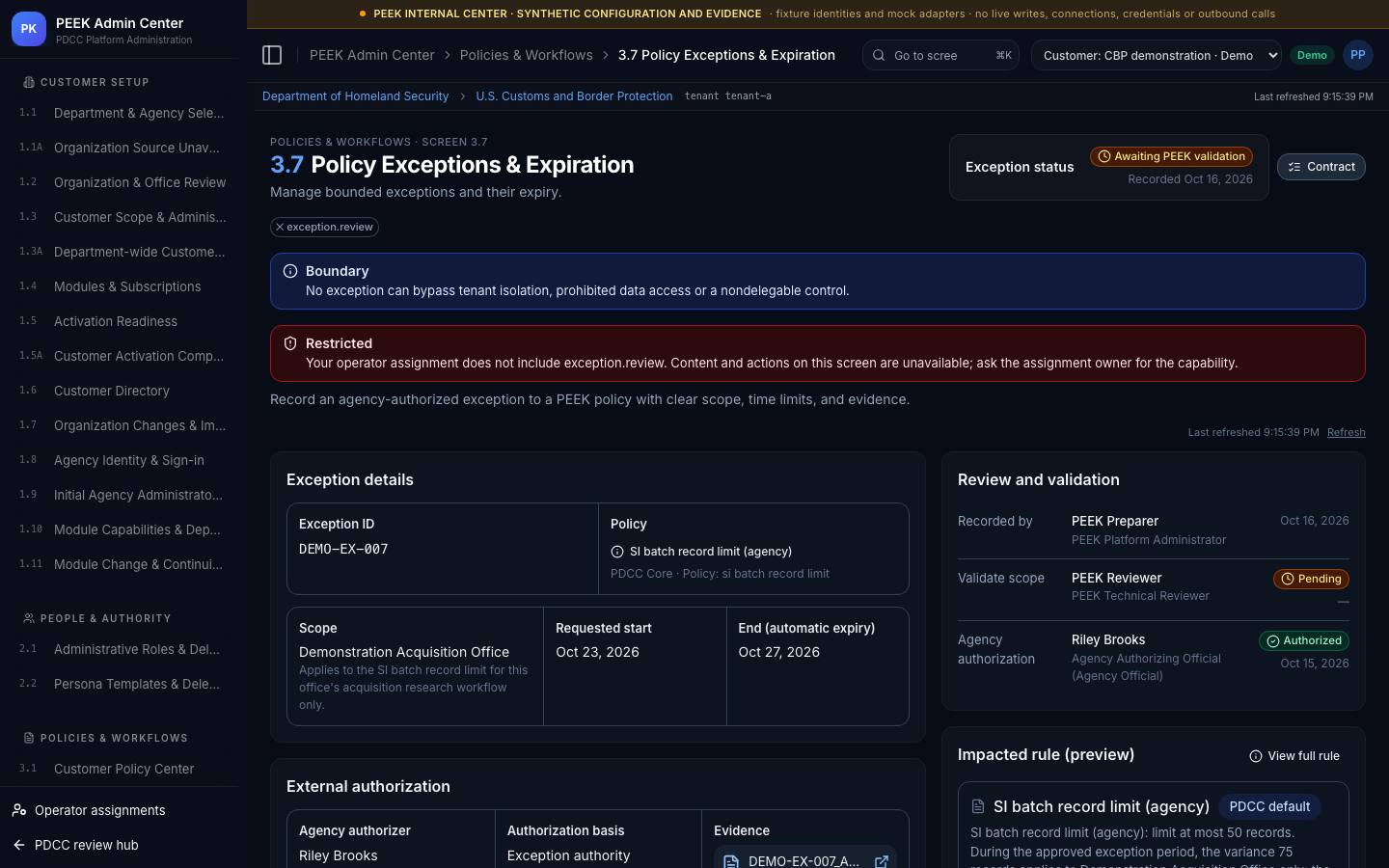Click the search magnifier icon

point(879,55)
